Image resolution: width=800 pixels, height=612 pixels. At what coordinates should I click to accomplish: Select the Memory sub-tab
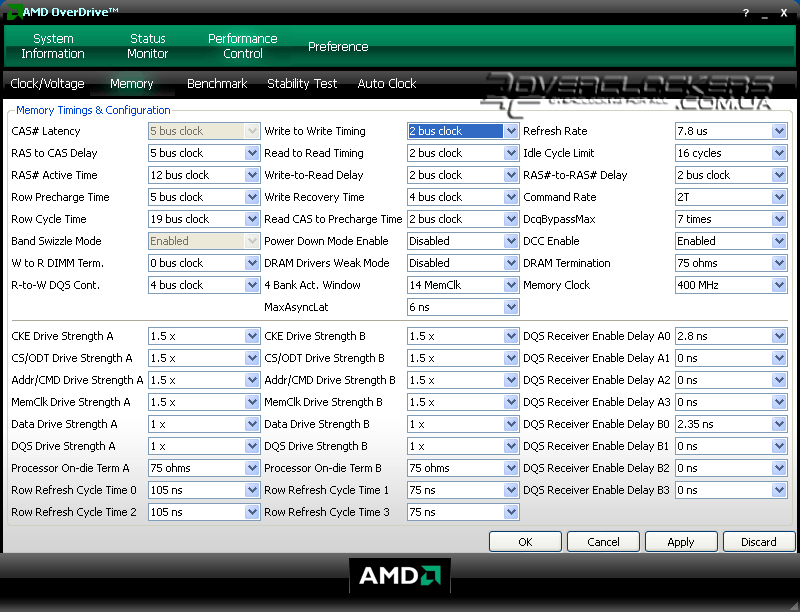point(132,84)
